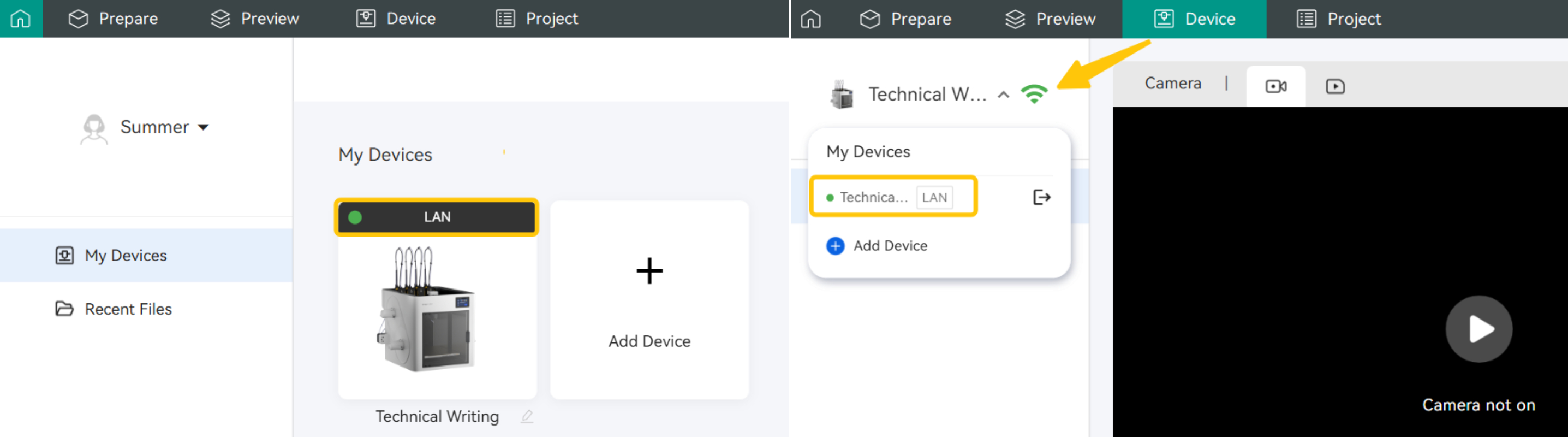The height and width of the screenshot is (437, 1568).
Task: Open the Prepare tab in left window
Action: (x=113, y=19)
